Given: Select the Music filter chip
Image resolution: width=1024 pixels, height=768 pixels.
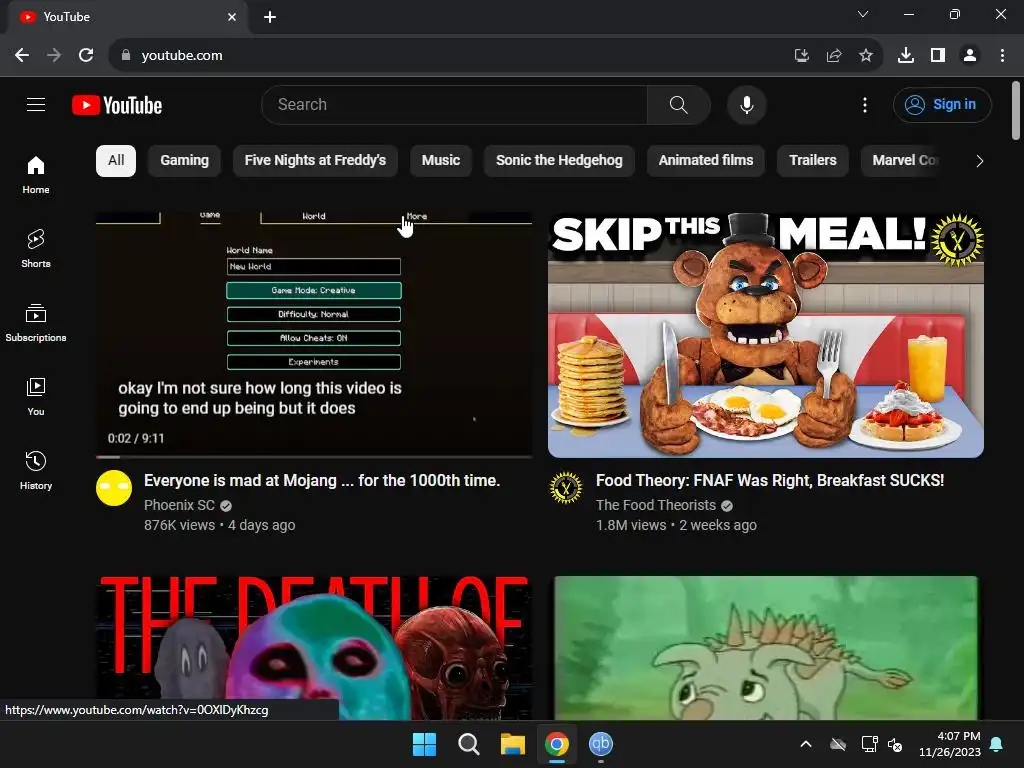Looking at the screenshot, I should pos(441,161).
